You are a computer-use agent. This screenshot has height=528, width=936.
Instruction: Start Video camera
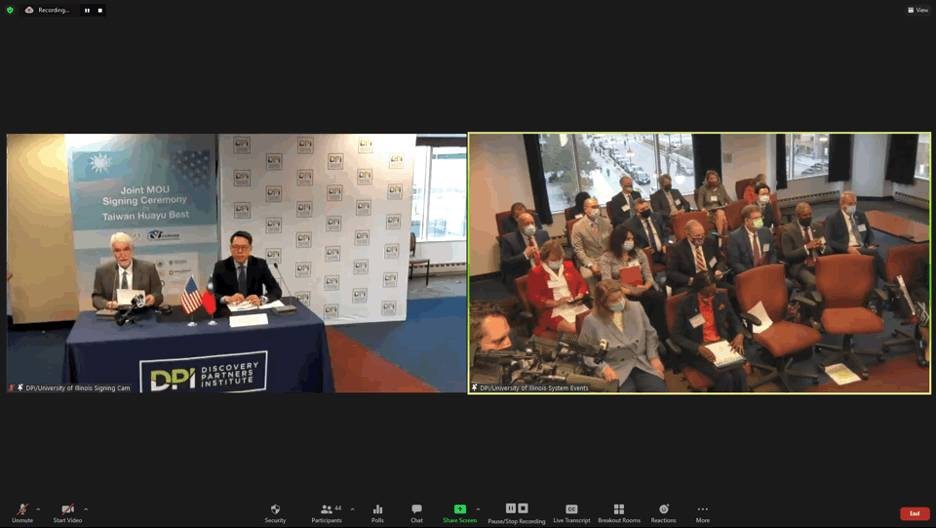tap(67, 512)
